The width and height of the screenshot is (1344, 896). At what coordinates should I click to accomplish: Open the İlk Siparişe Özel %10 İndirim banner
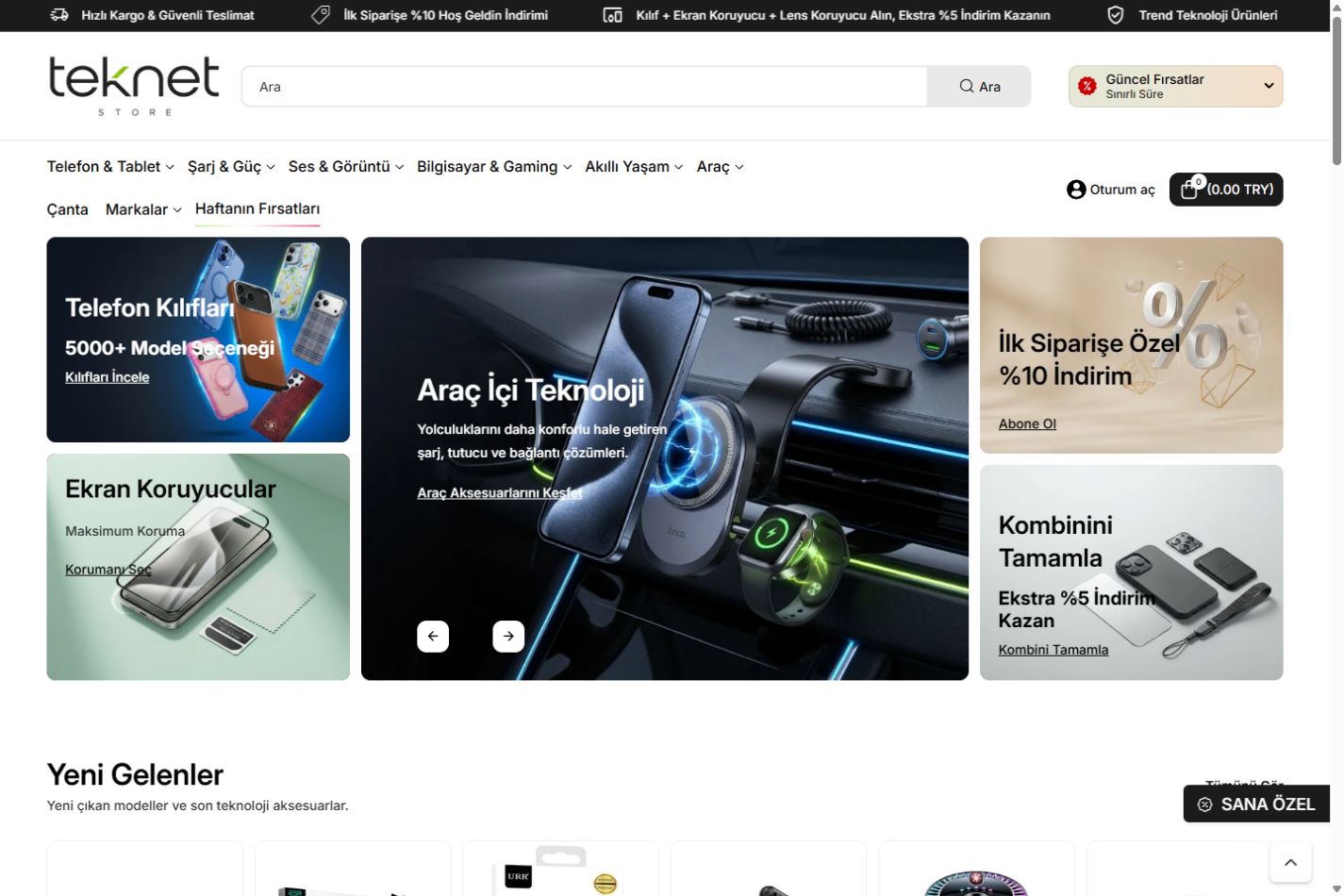[x=1132, y=345]
